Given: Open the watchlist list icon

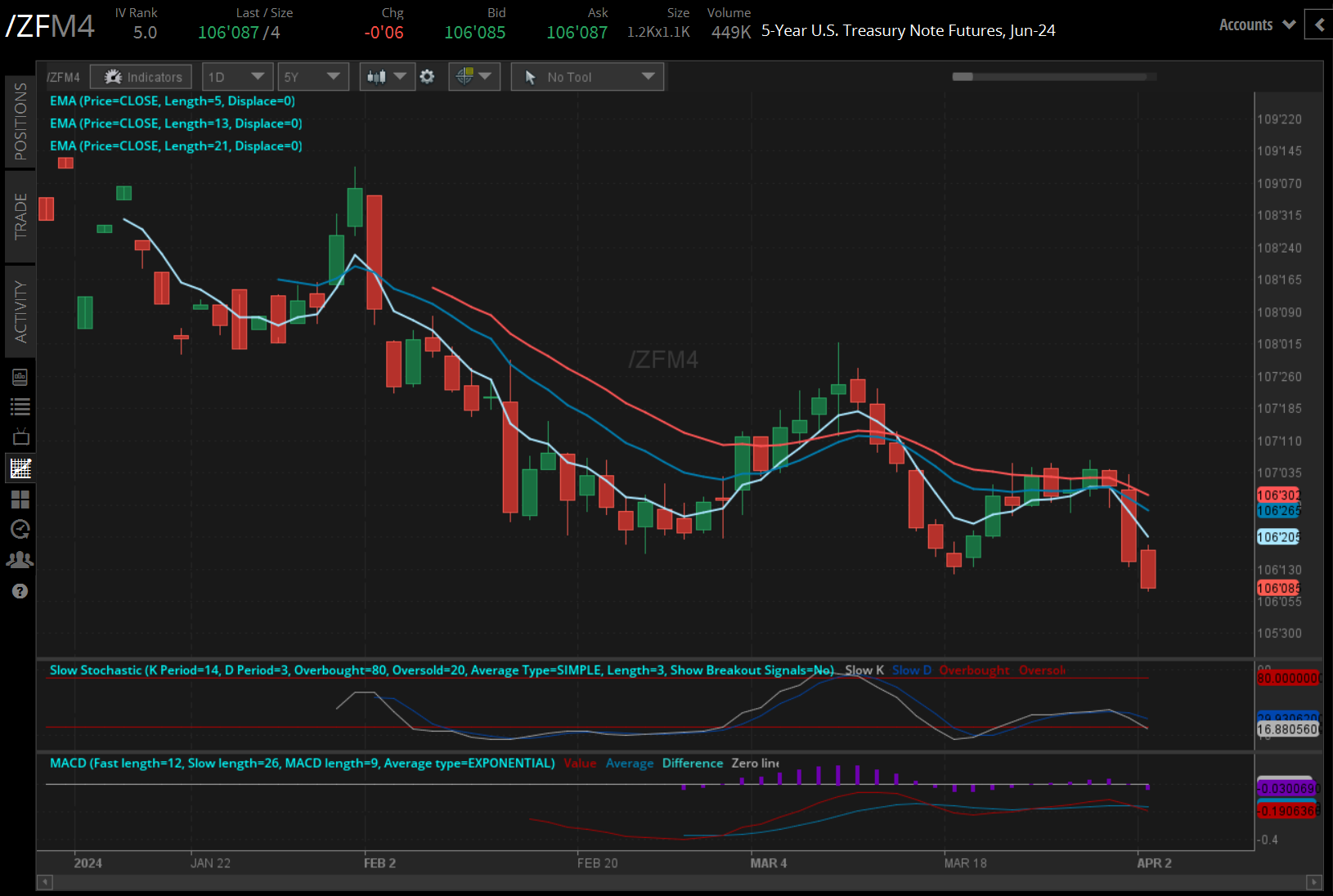Looking at the screenshot, I should pos(20,406).
